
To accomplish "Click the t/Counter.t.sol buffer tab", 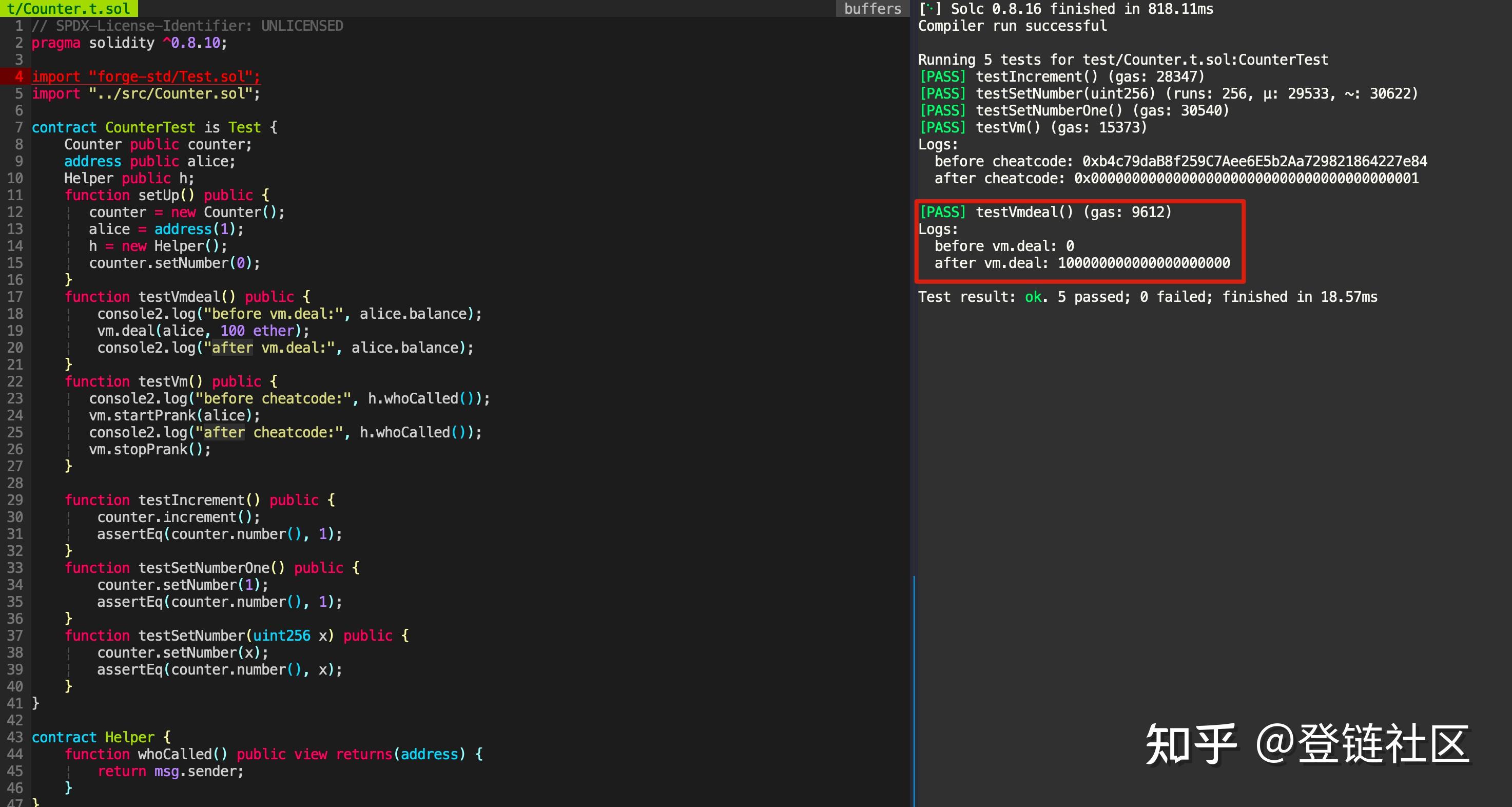I will [x=68, y=8].
